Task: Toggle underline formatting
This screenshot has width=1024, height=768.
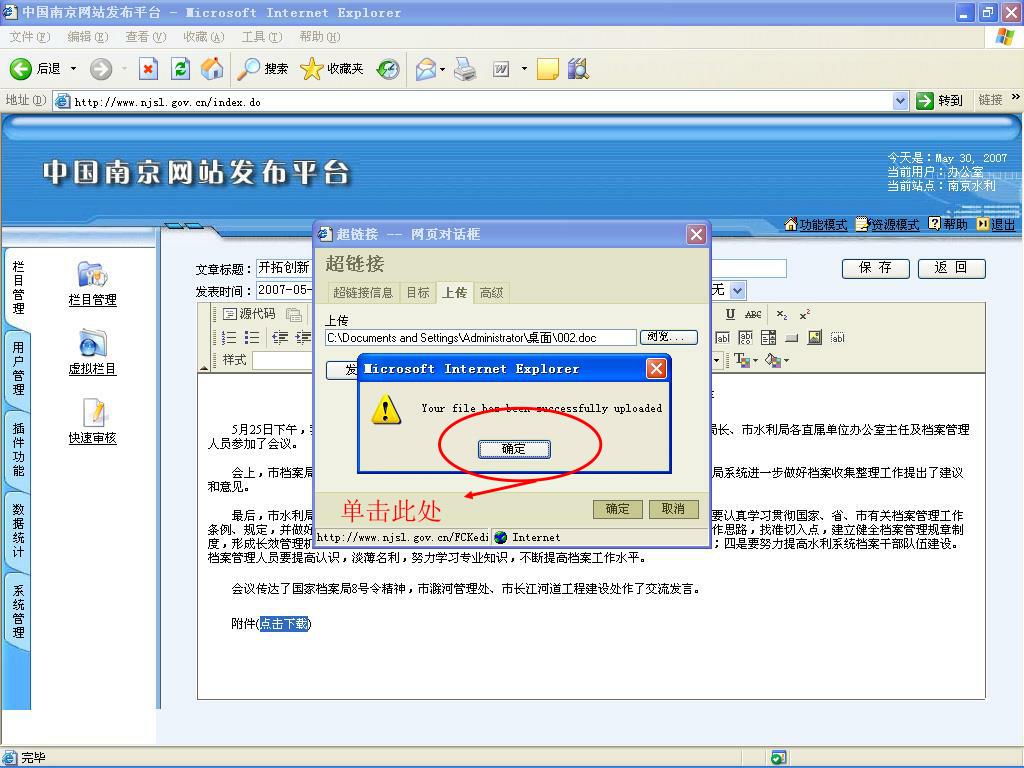Action: pos(730,314)
